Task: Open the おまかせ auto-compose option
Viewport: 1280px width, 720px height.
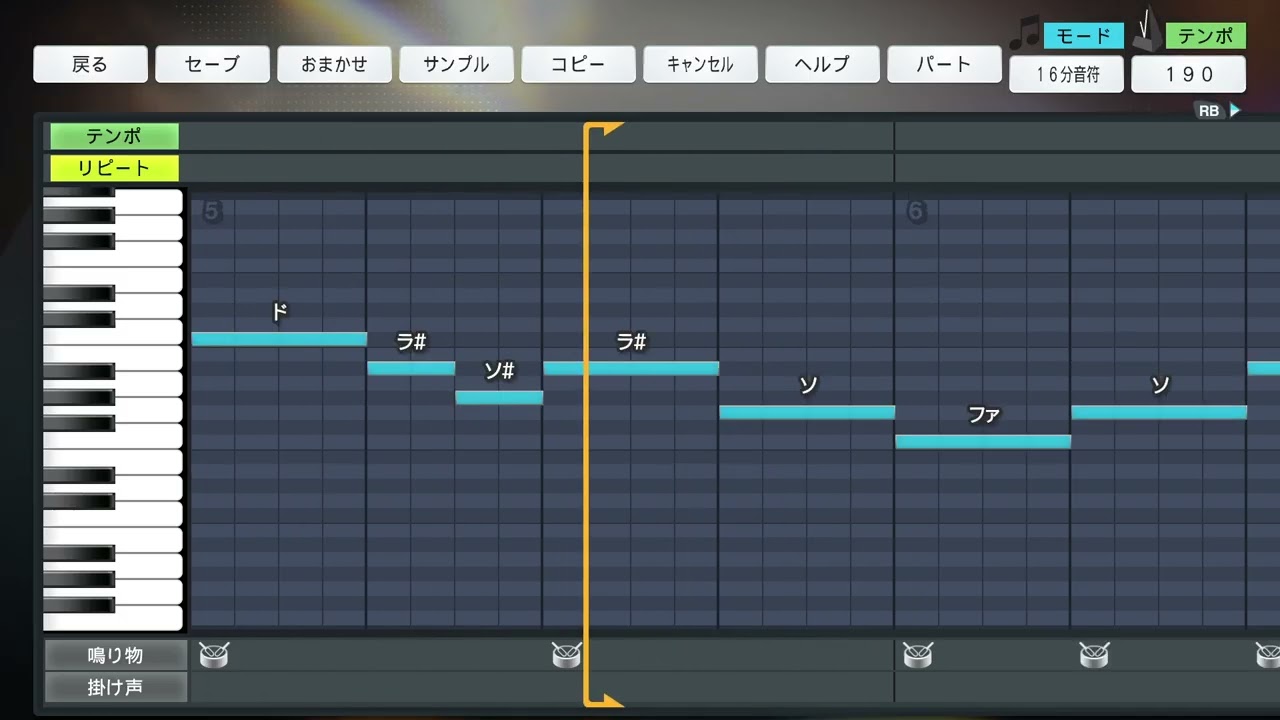Action: 334,64
